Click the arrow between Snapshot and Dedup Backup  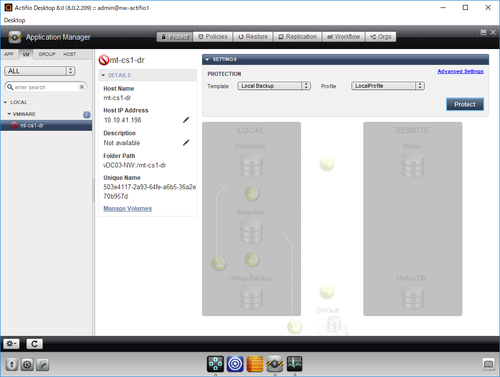click(252, 259)
